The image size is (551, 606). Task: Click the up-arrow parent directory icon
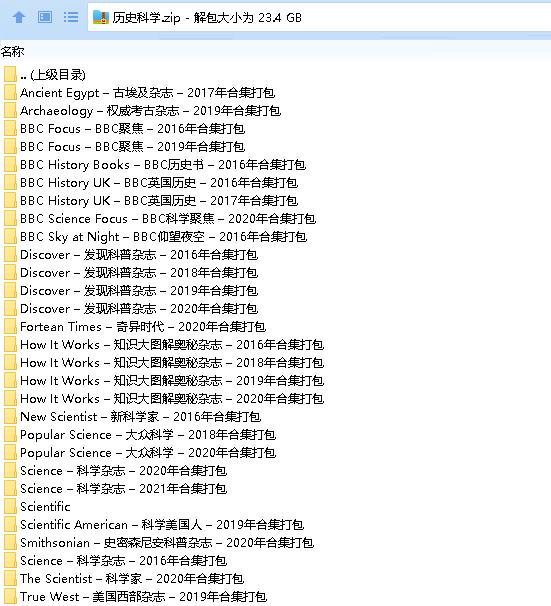[19, 17]
